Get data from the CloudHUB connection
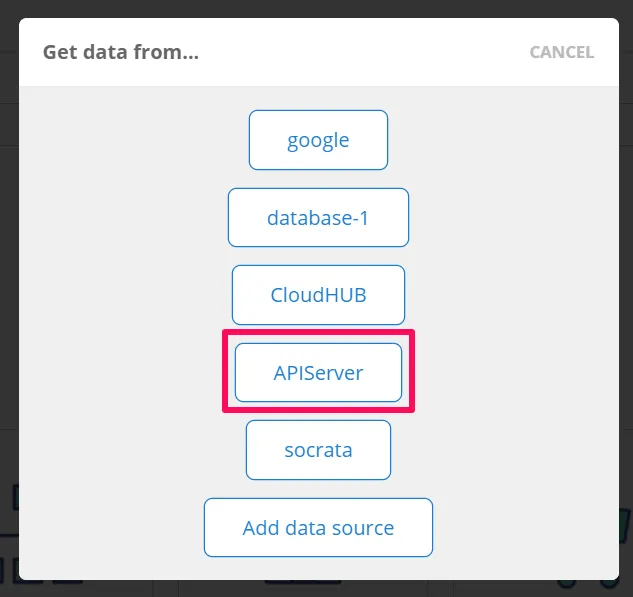633x597 pixels. 318,295
